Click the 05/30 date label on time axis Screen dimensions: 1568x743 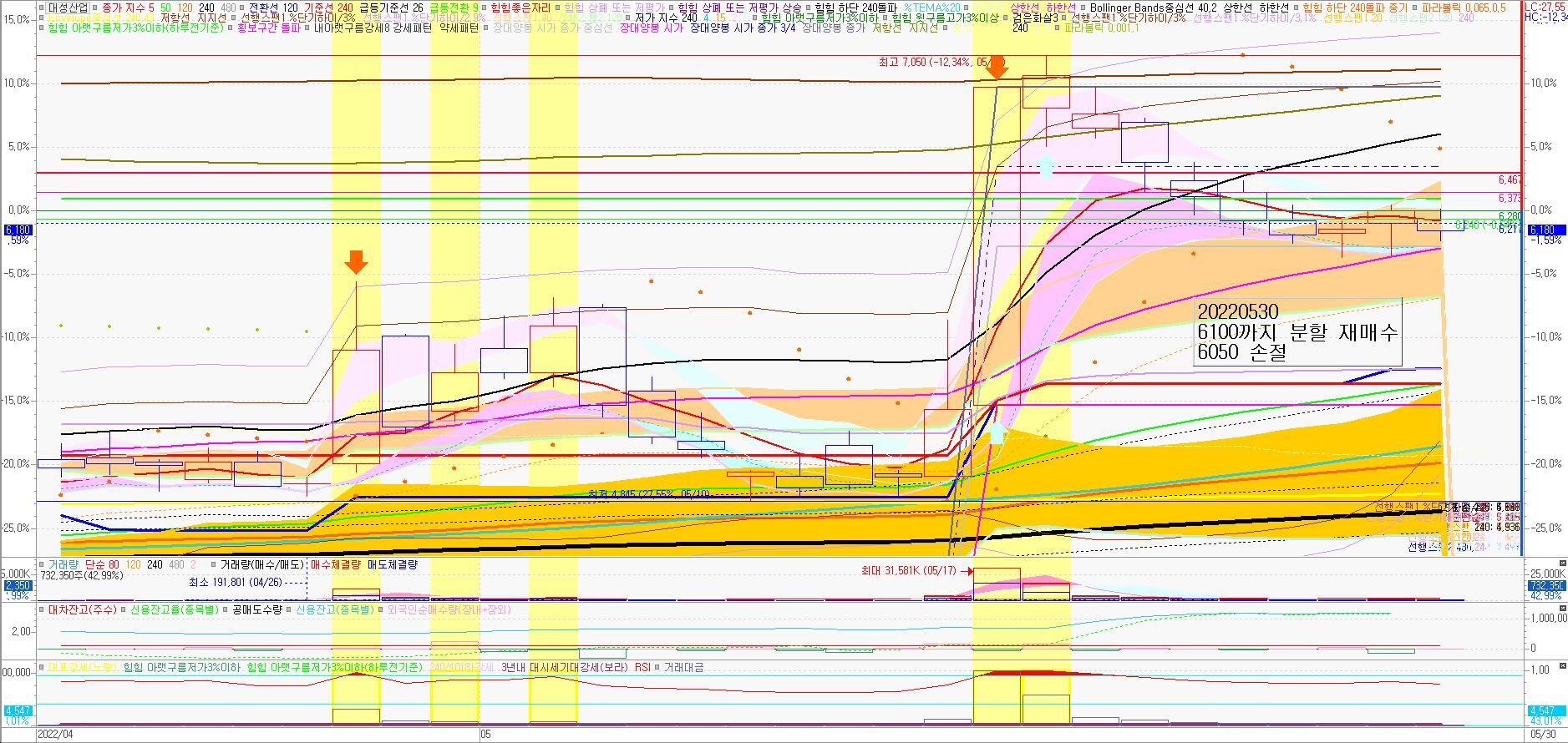point(1543,735)
